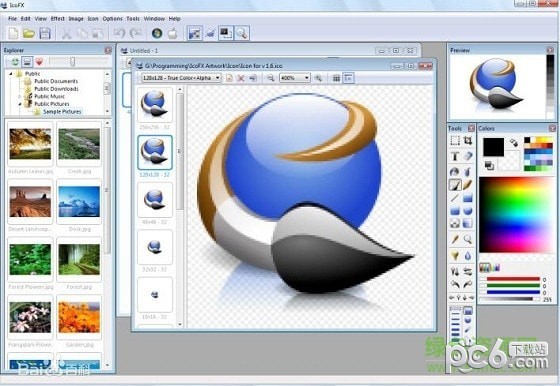This screenshot has height=386, width=560.
Task: Open the Effect menu
Action: [58, 19]
